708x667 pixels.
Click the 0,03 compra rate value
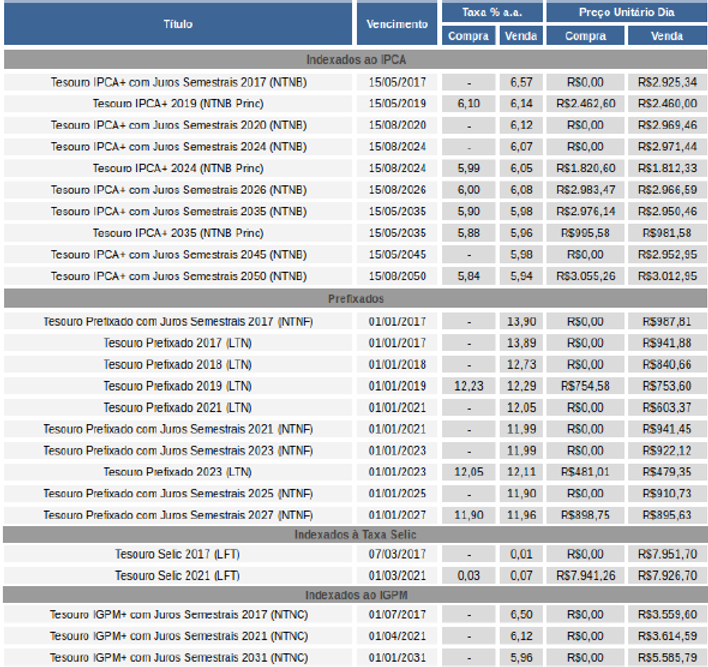click(x=469, y=576)
